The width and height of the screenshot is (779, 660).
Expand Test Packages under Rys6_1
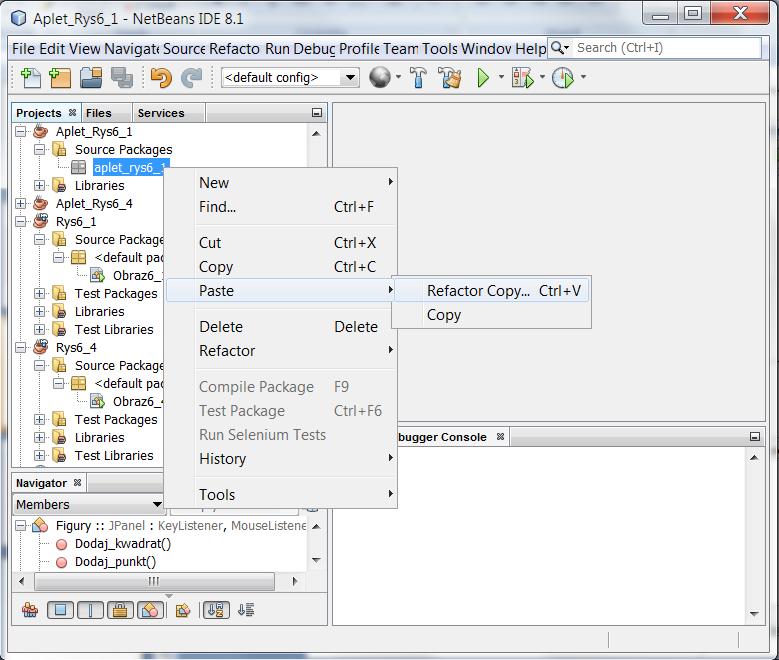click(x=39, y=294)
